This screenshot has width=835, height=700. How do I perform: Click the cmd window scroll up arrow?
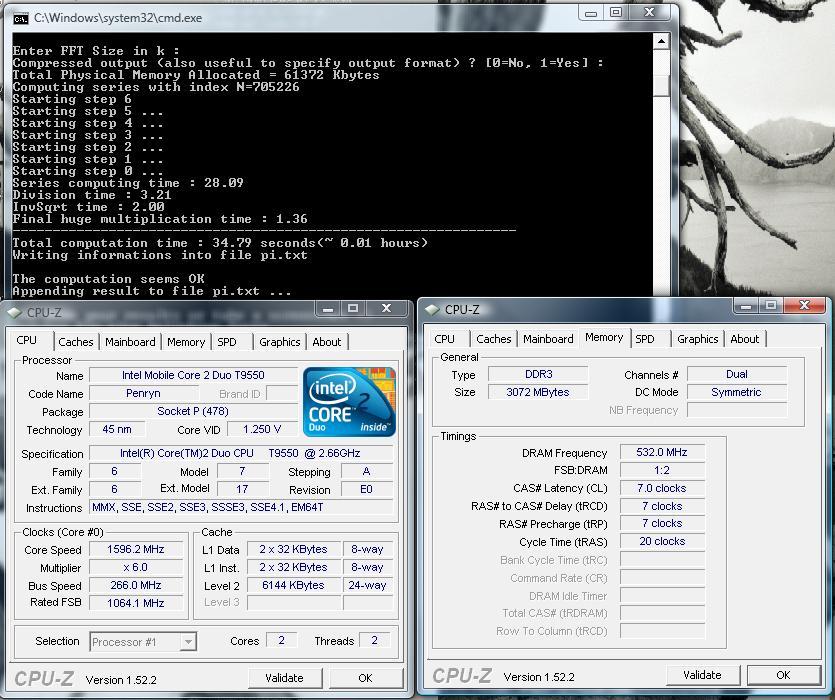pos(661,41)
